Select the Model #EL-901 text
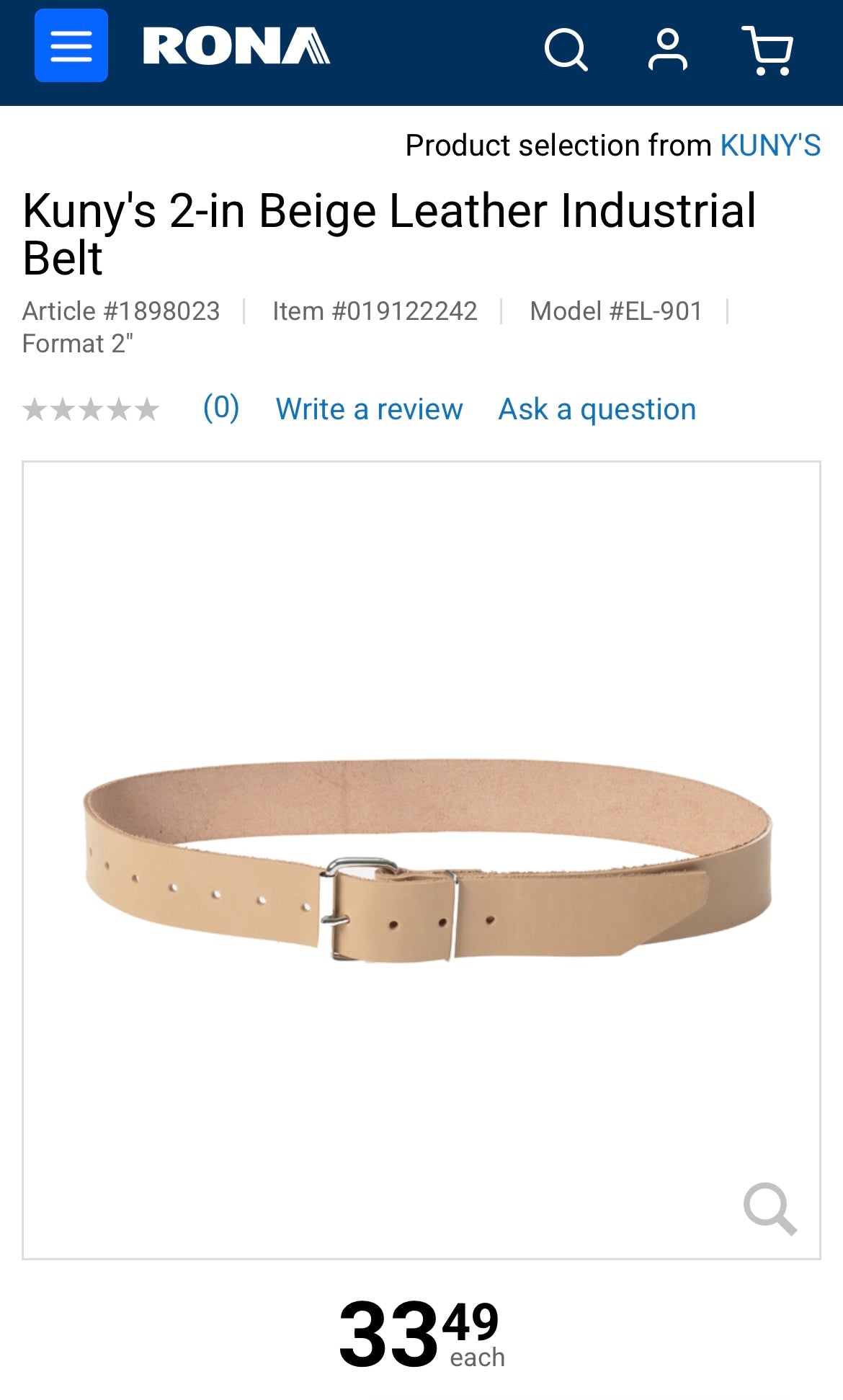843x1400 pixels. pos(616,311)
